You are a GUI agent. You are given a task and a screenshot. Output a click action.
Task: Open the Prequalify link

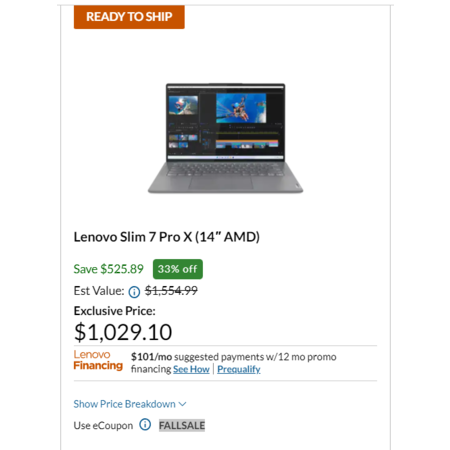click(x=239, y=369)
